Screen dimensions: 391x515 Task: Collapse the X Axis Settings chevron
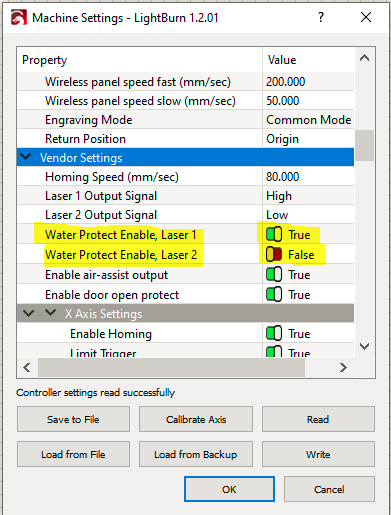[x=51, y=313]
